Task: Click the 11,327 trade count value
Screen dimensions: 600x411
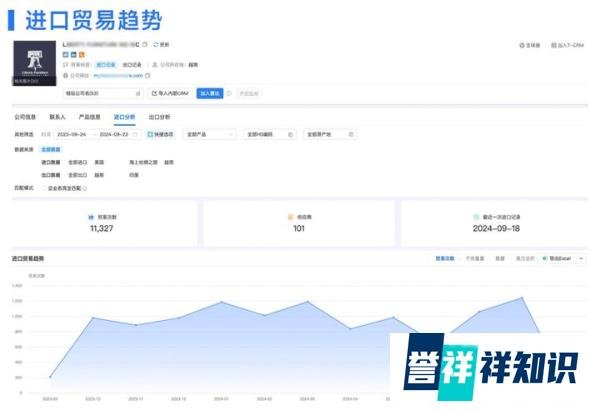Action: 102,228
